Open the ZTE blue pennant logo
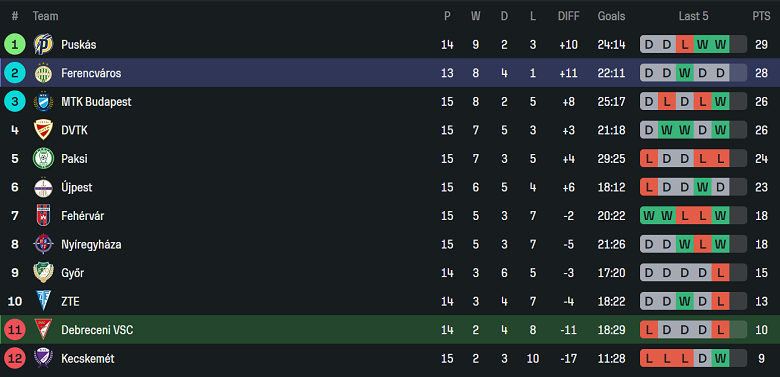This screenshot has width=780, height=377. [x=43, y=301]
